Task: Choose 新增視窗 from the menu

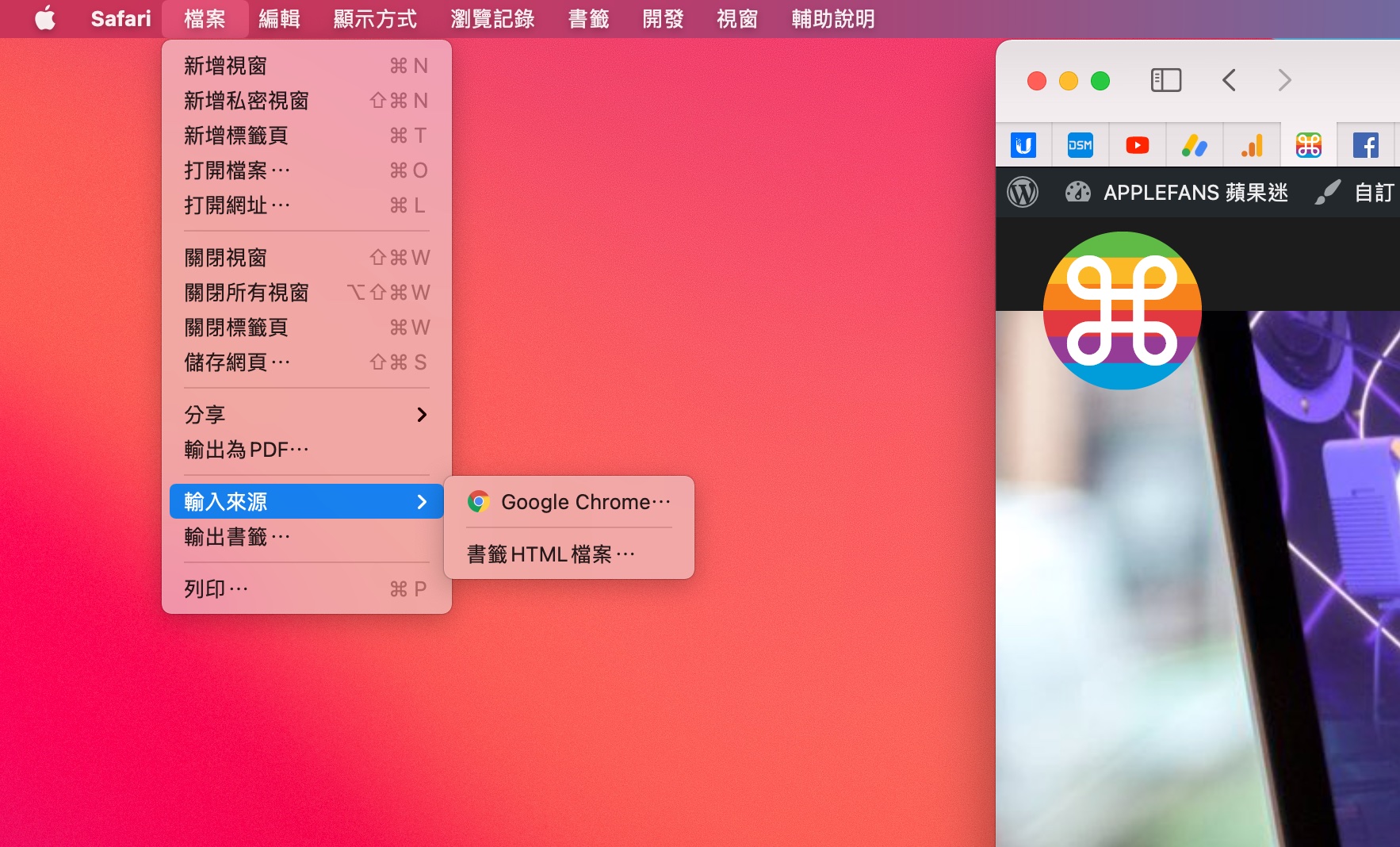Action: coord(307,66)
